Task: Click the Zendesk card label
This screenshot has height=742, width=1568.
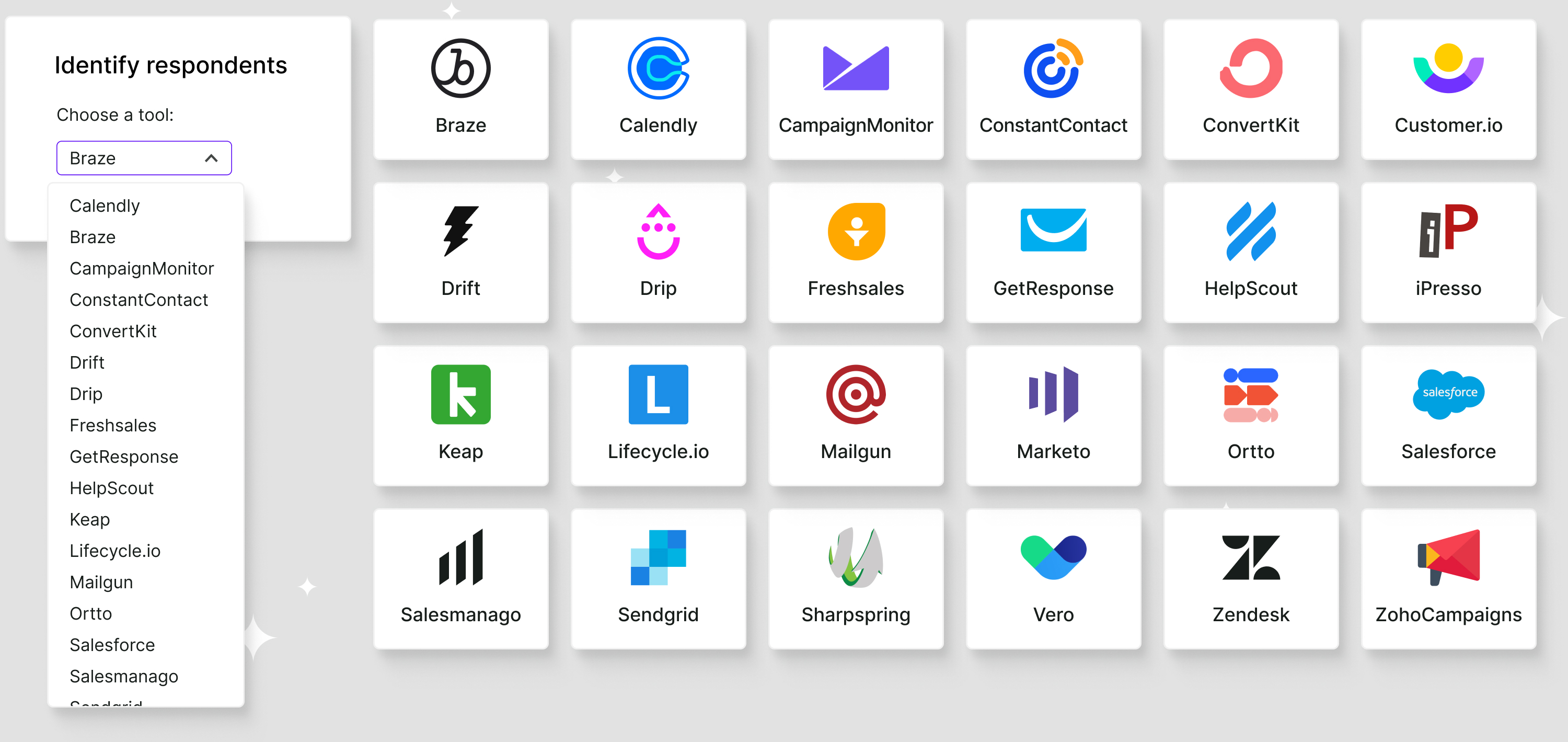Action: [1251, 615]
